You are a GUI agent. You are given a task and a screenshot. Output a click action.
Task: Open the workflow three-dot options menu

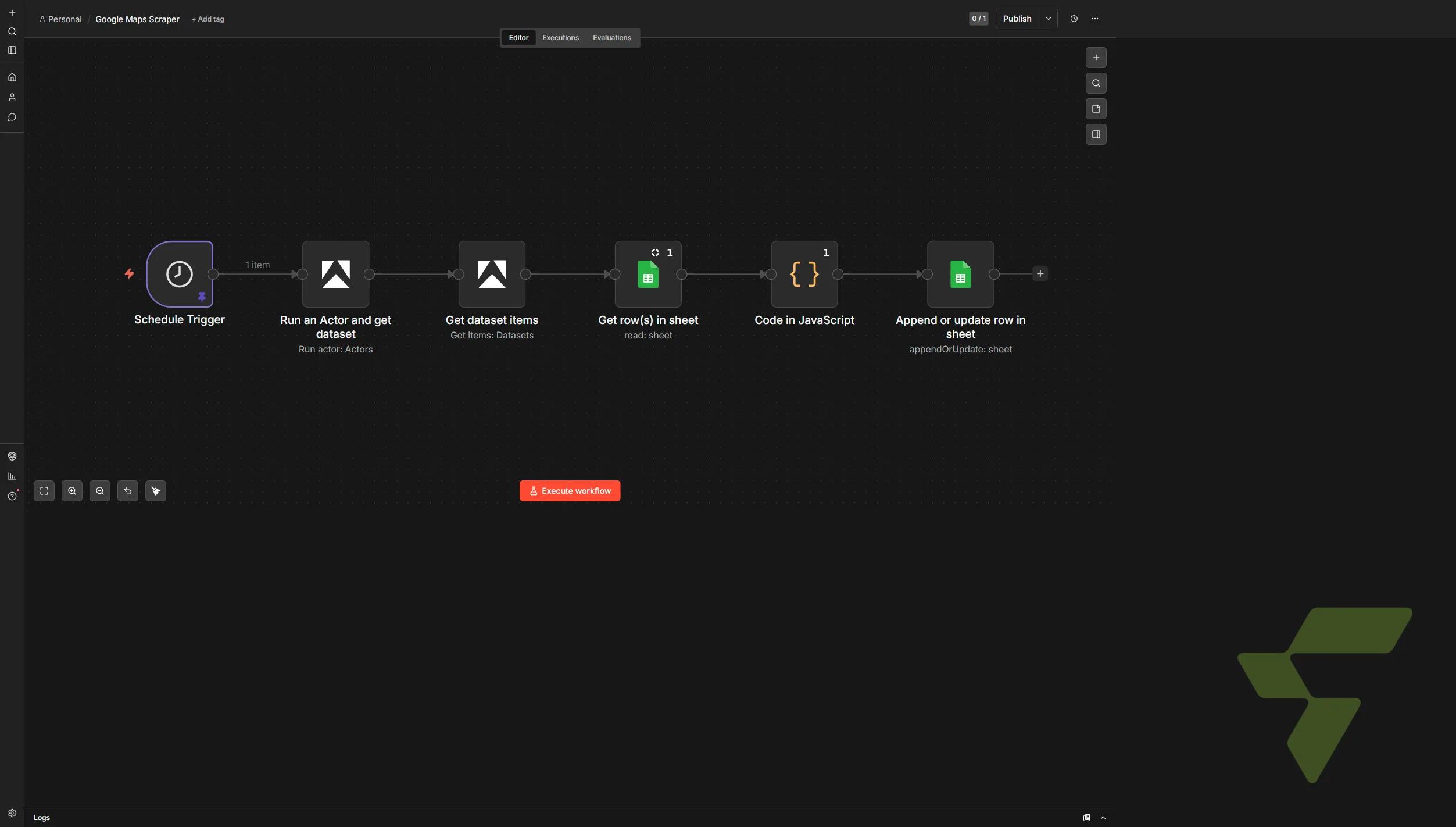(x=1094, y=19)
